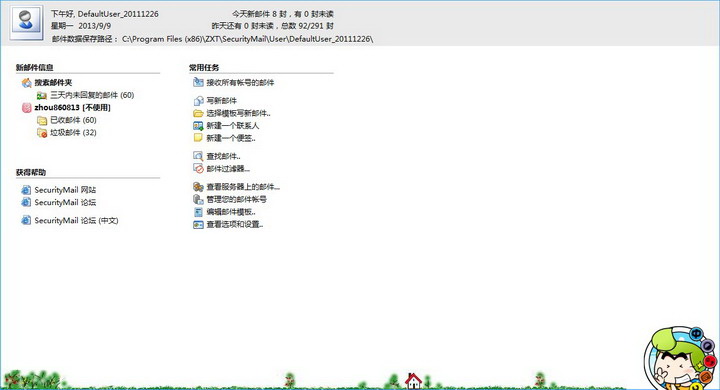This screenshot has width=720, height=390.
Task: Open 已收邮件 (60) folder
Action: [73, 120]
